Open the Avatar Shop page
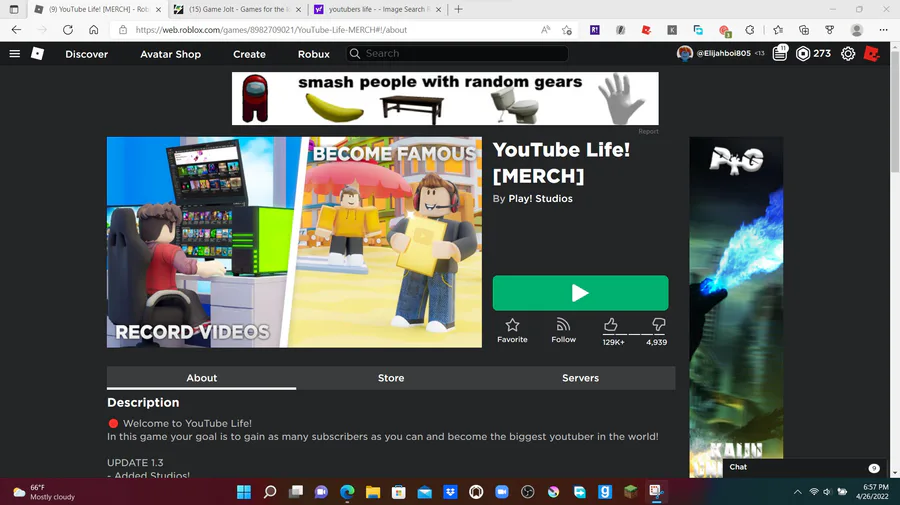Viewport: 900px width, 505px height. pos(170,54)
